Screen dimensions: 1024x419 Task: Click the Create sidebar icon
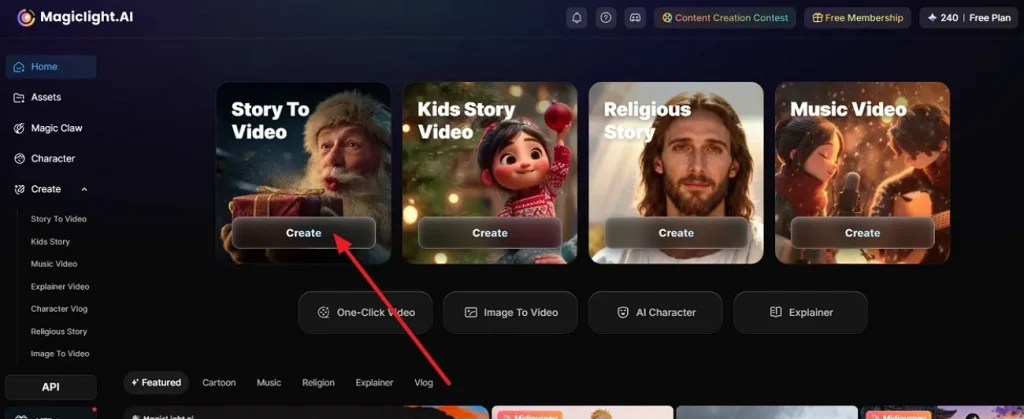[x=19, y=189]
